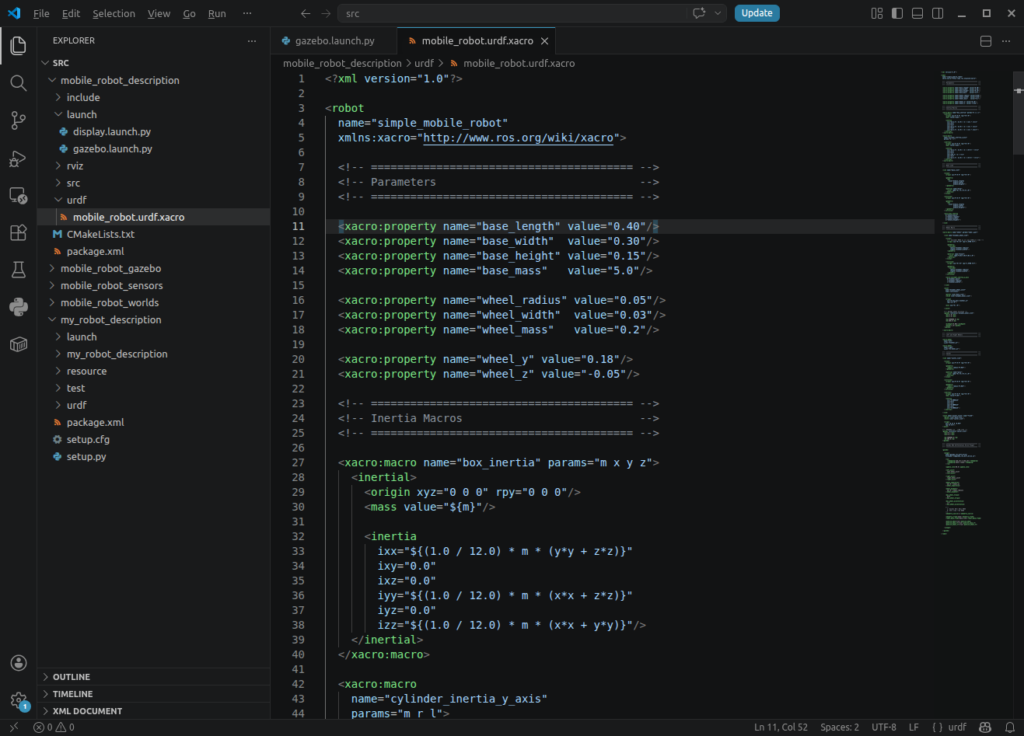Expand the rviz folder
This screenshot has height=736, width=1024.
[153, 166]
